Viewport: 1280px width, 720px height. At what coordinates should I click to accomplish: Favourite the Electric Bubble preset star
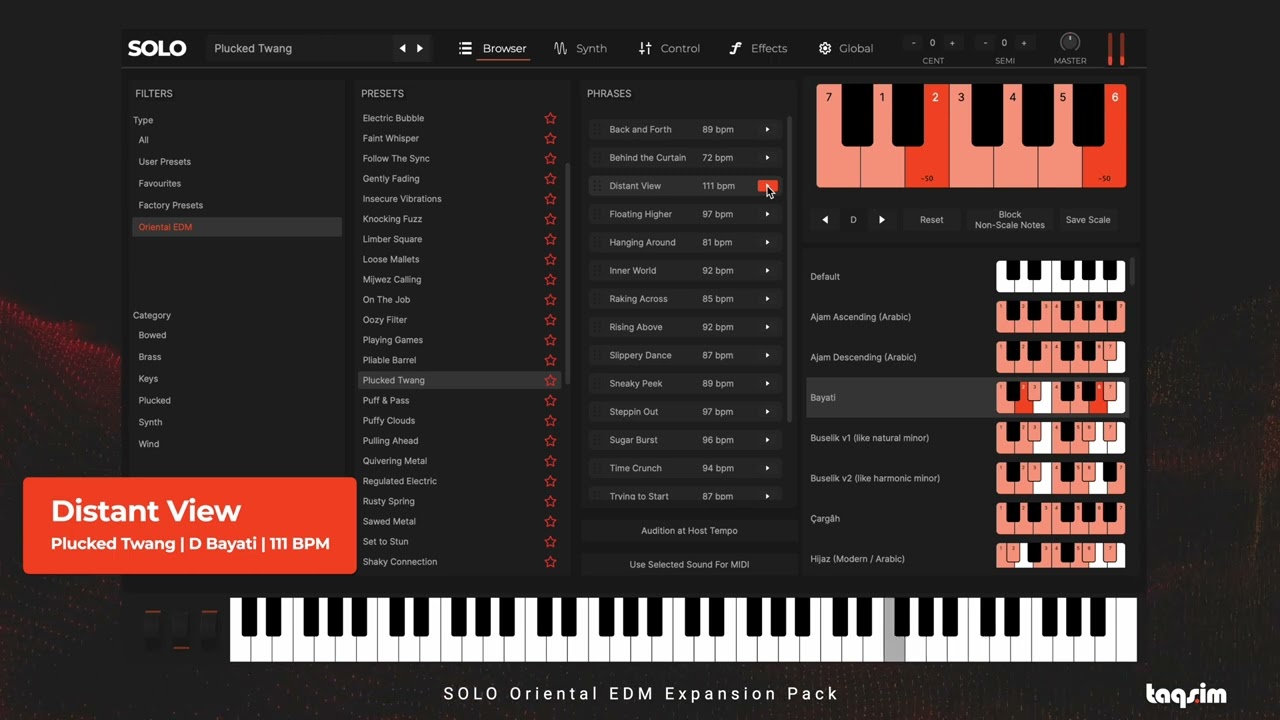pos(550,118)
